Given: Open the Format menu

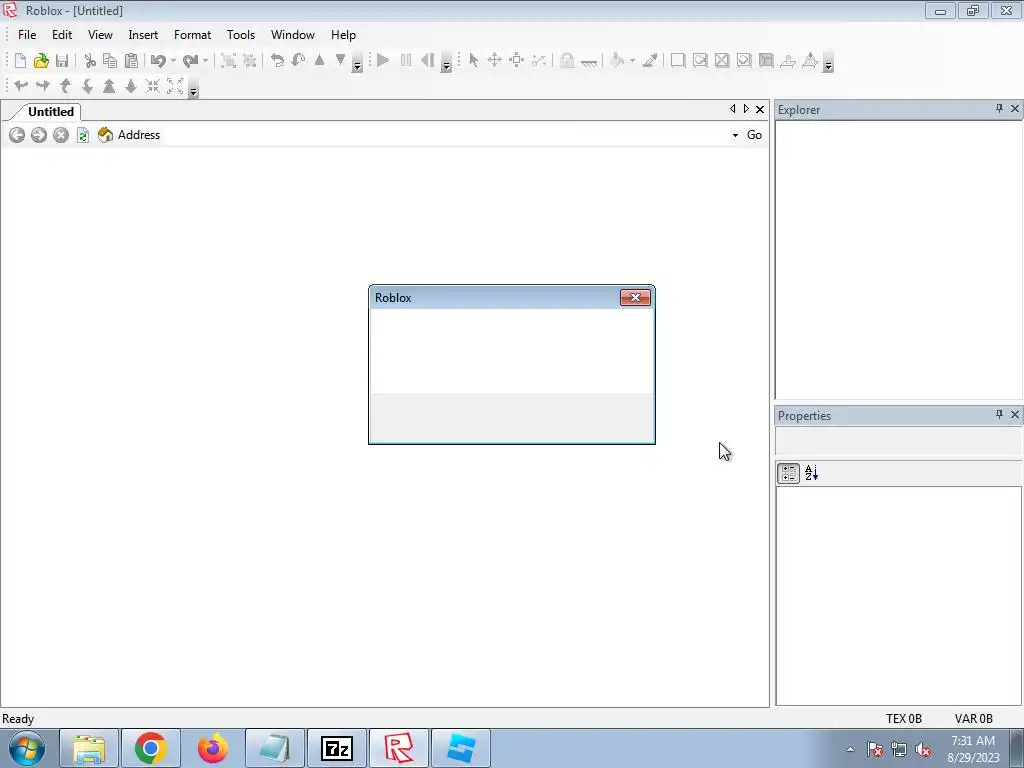Looking at the screenshot, I should (x=193, y=35).
